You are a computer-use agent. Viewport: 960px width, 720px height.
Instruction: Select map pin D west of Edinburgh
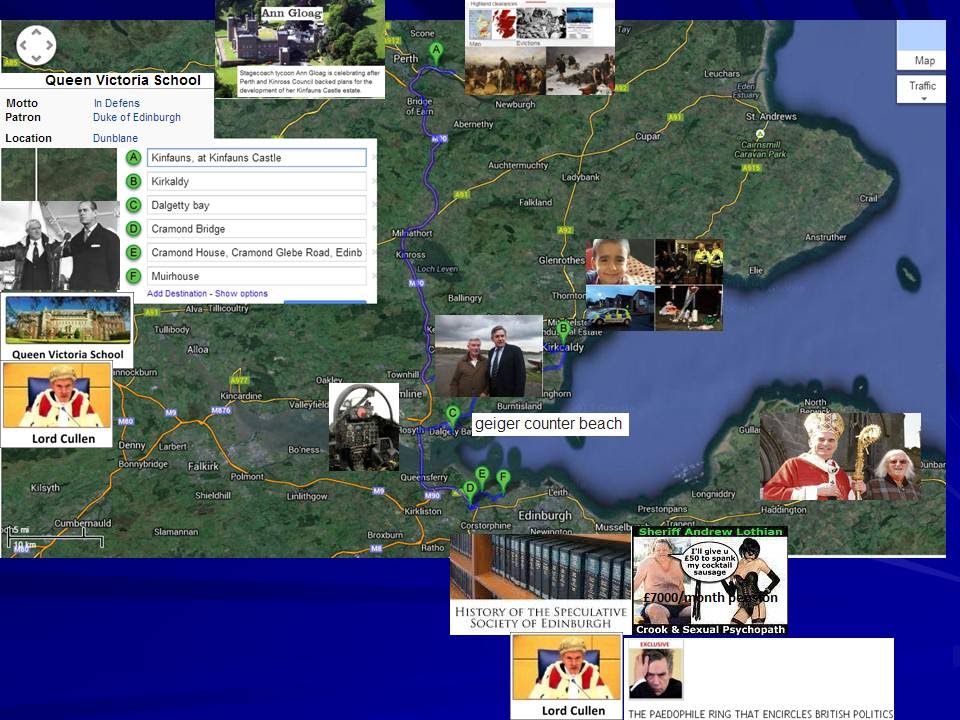[470, 492]
